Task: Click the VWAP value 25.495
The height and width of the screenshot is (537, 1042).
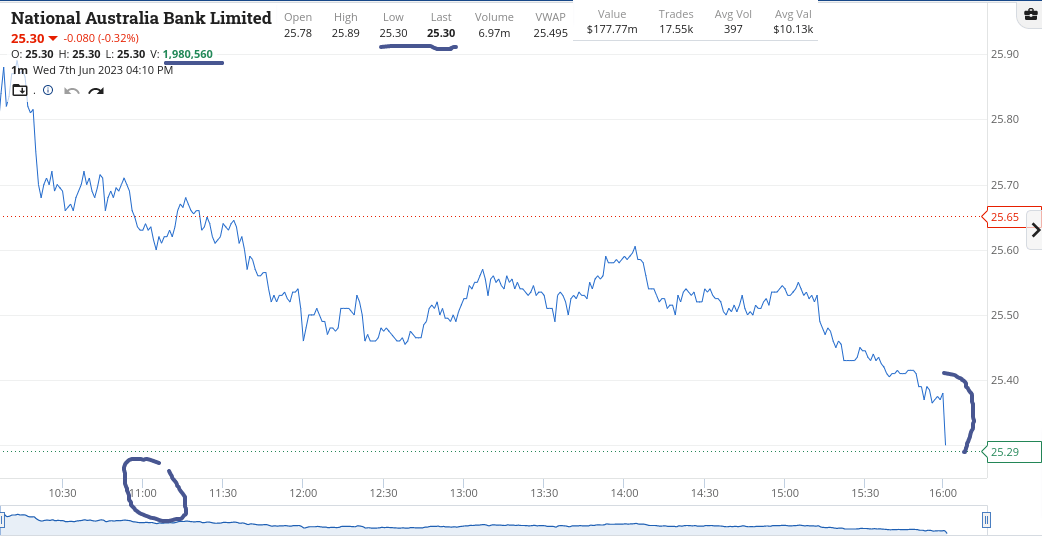Action: click(552, 33)
